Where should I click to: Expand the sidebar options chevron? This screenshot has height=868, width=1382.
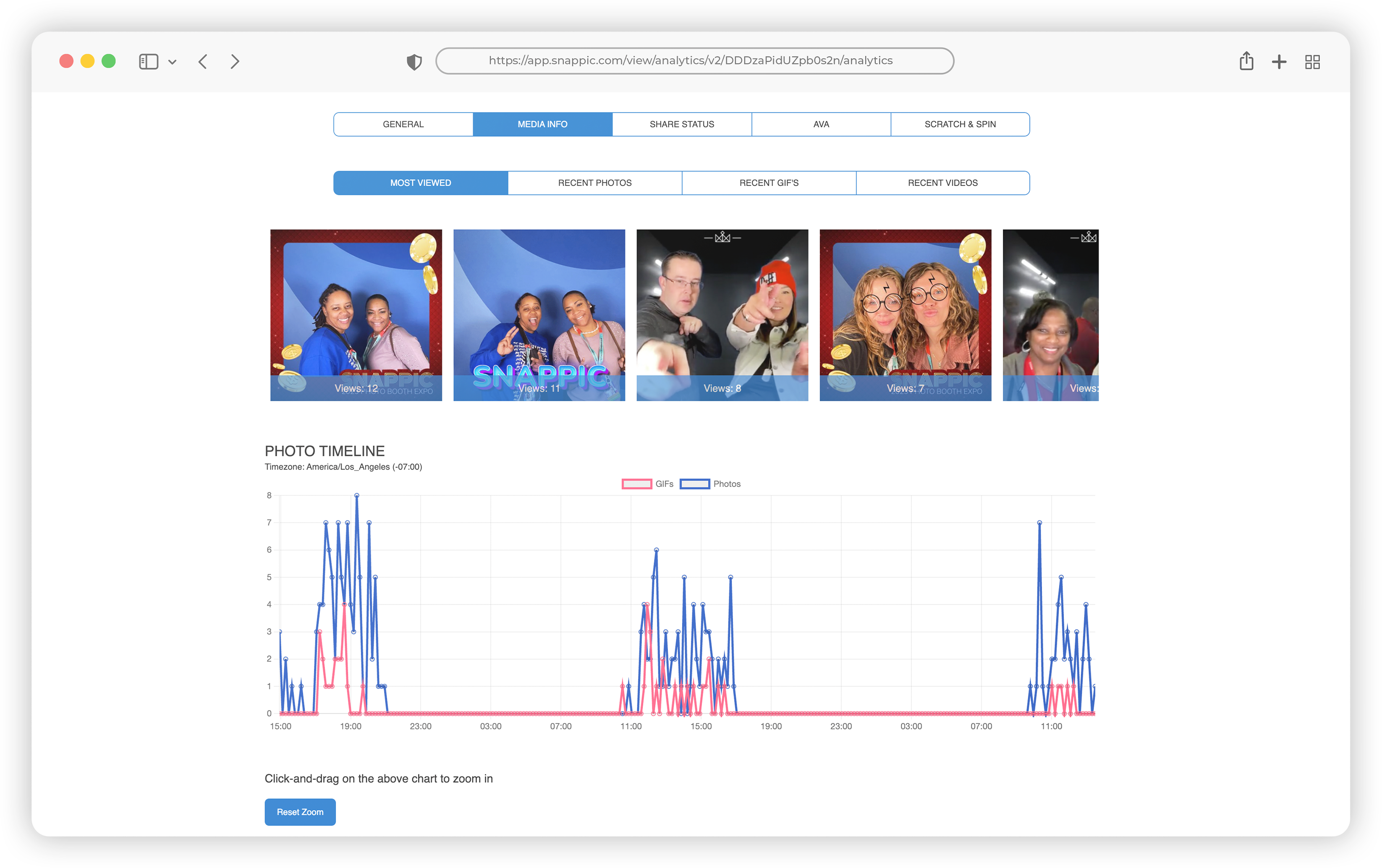(x=172, y=62)
